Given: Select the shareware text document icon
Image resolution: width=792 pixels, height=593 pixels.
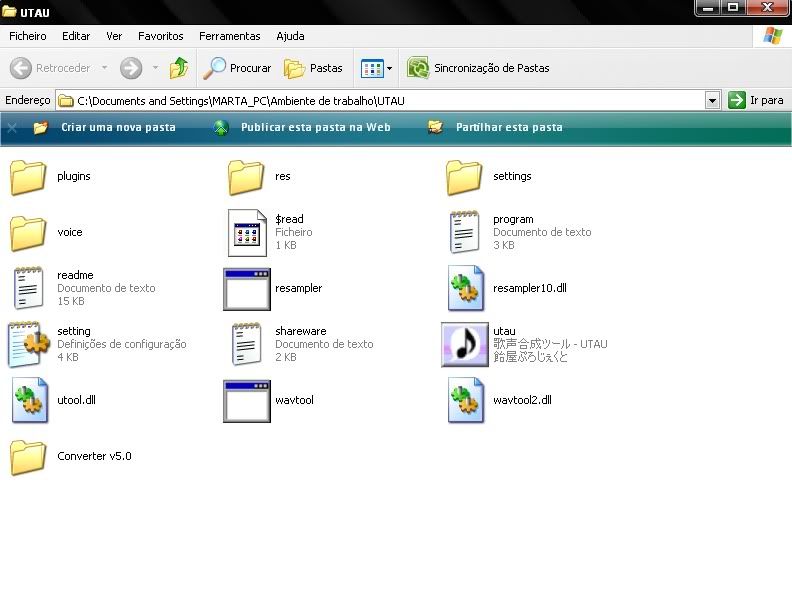Looking at the screenshot, I should click(246, 344).
